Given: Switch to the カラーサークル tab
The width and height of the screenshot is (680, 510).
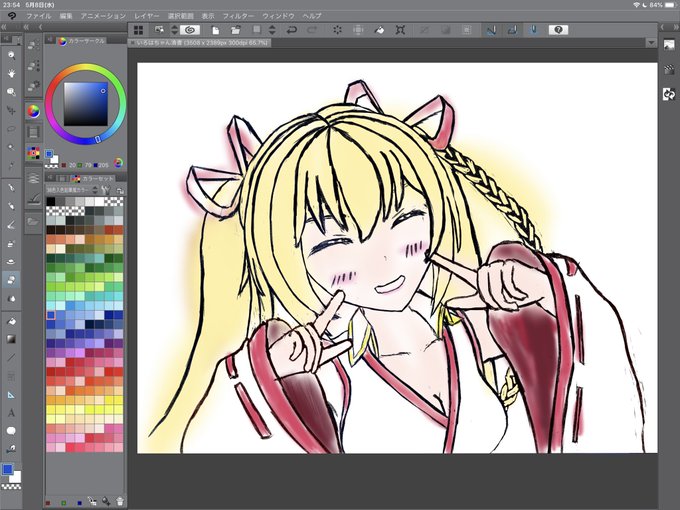Looking at the screenshot, I should coord(82,41).
